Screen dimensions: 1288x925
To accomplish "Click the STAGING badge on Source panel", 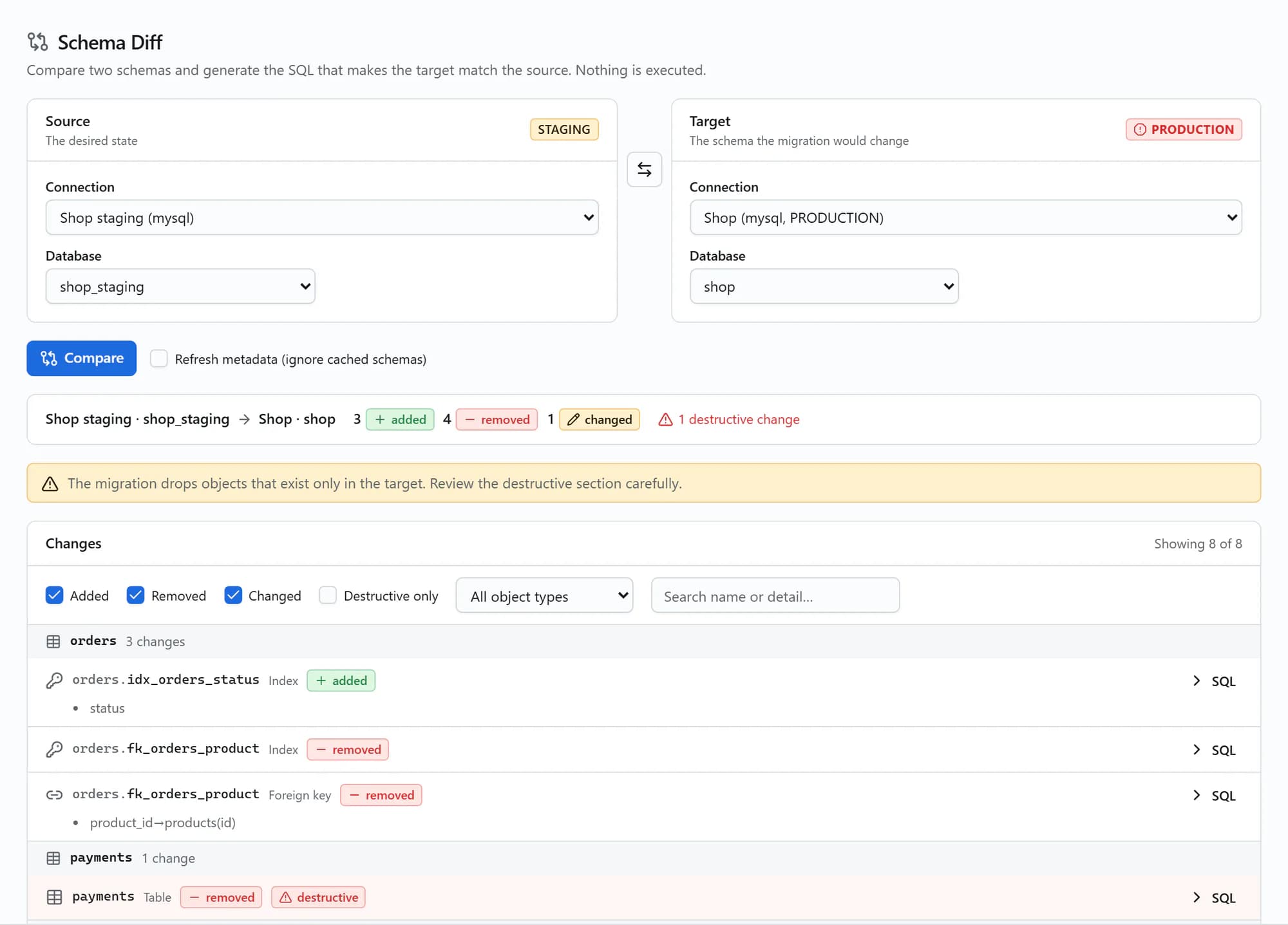I will [x=564, y=129].
